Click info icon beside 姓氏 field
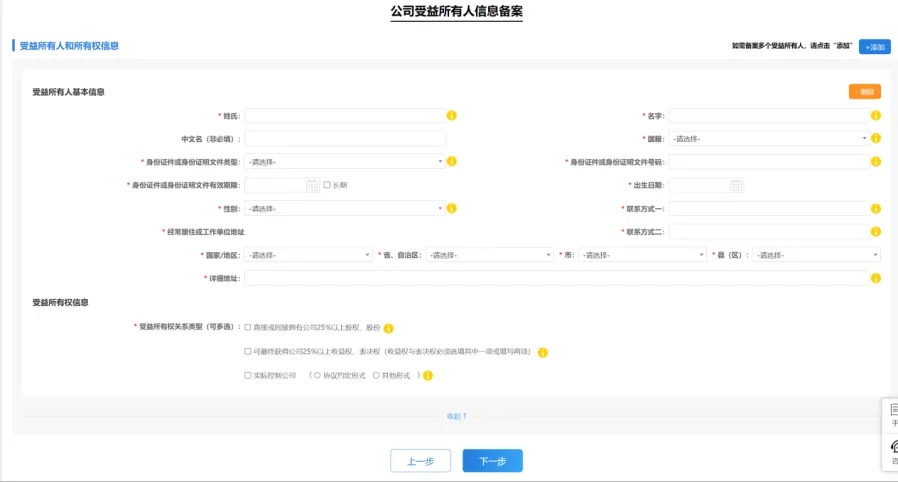 pos(452,116)
